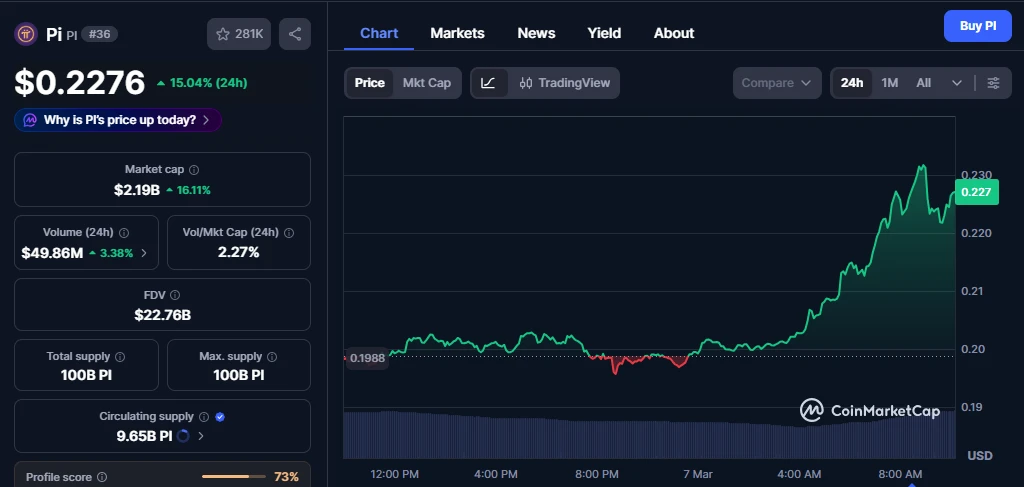Open the Compare dropdown
The image size is (1024, 487).
pyautogui.click(x=776, y=83)
